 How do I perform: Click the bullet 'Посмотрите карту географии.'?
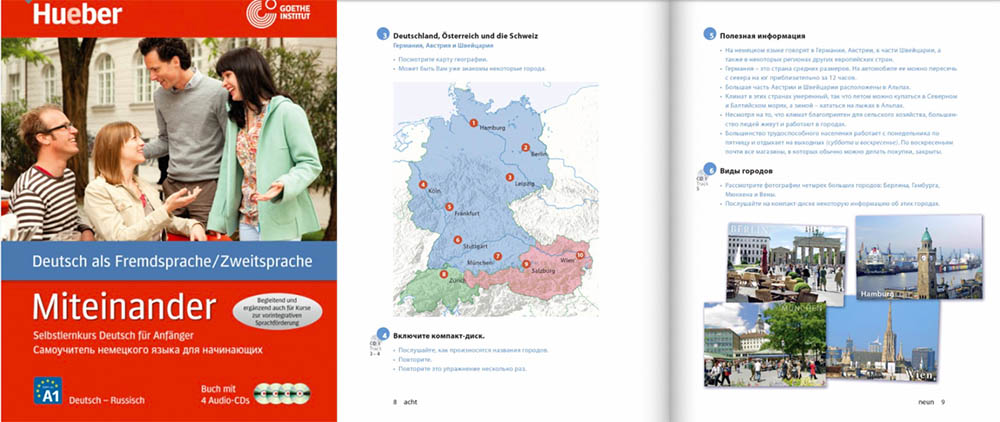pos(443,59)
